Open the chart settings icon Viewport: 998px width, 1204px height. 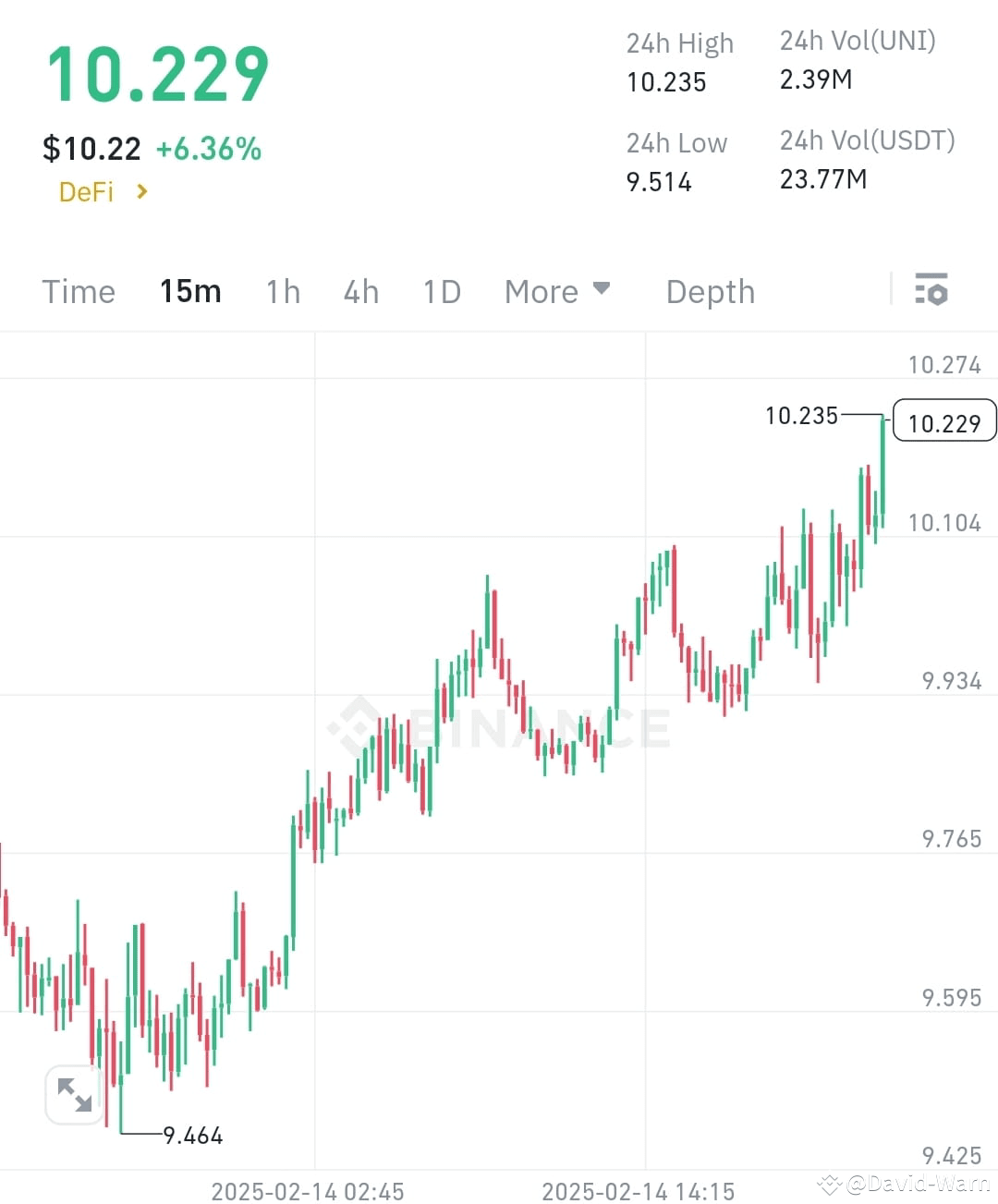pos(931,291)
